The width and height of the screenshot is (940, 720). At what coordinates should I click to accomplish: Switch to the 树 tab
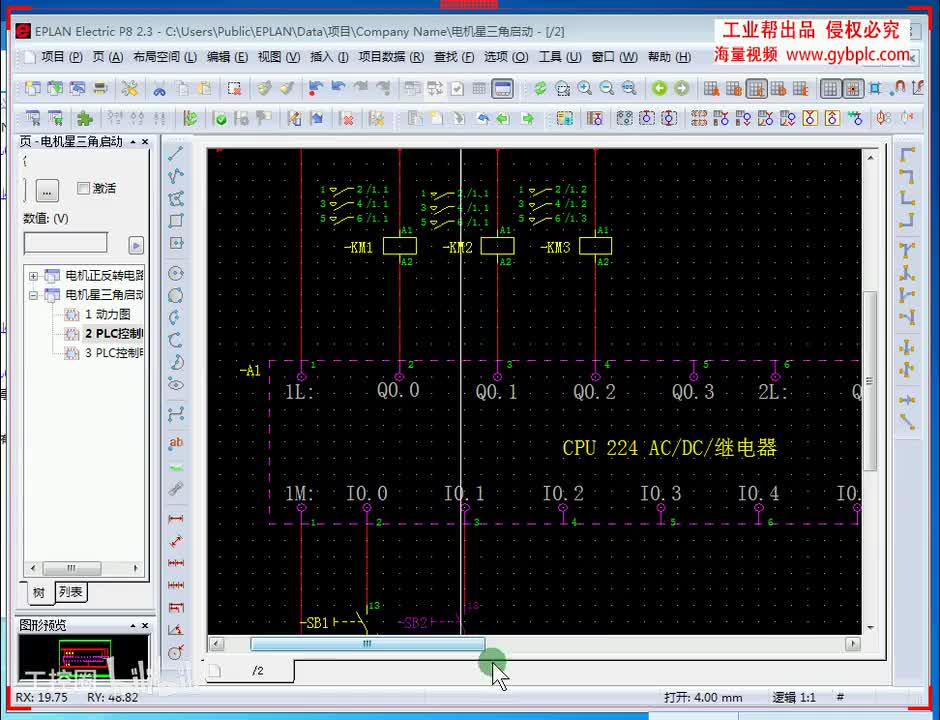pyautogui.click(x=39, y=593)
